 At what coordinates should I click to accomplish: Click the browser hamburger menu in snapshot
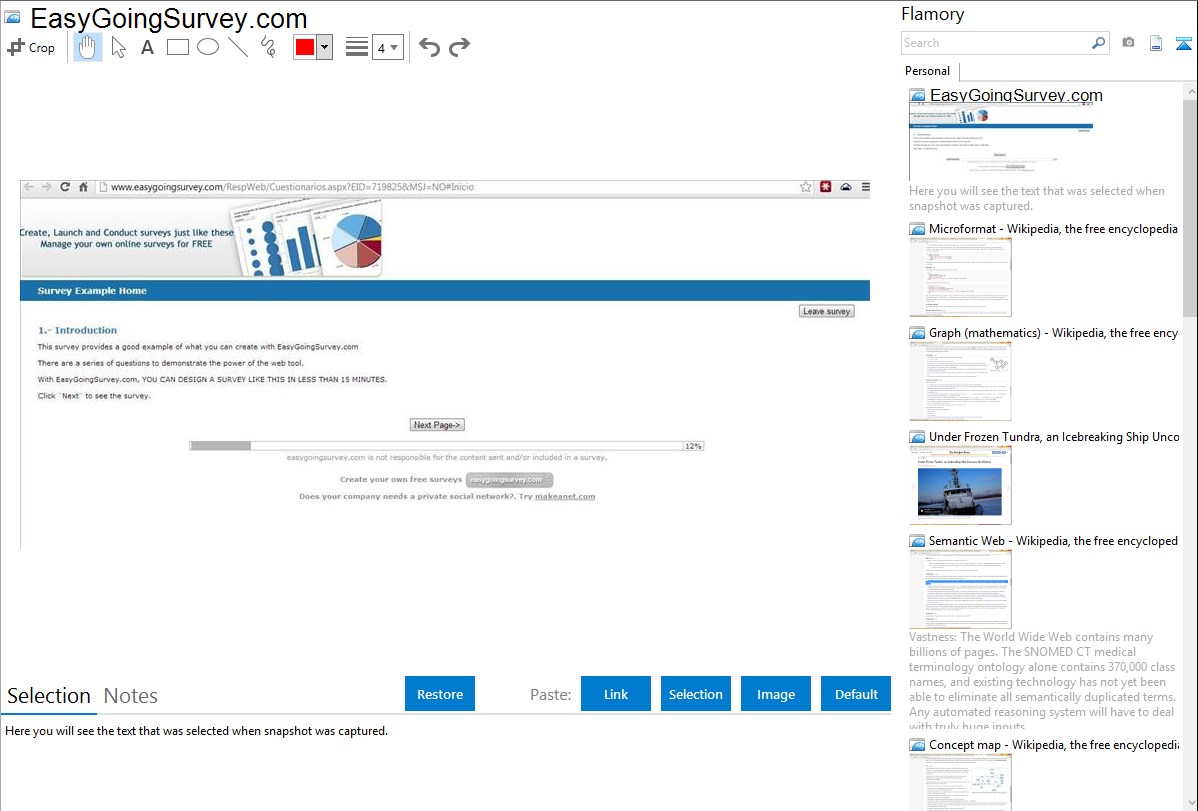coord(865,187)
